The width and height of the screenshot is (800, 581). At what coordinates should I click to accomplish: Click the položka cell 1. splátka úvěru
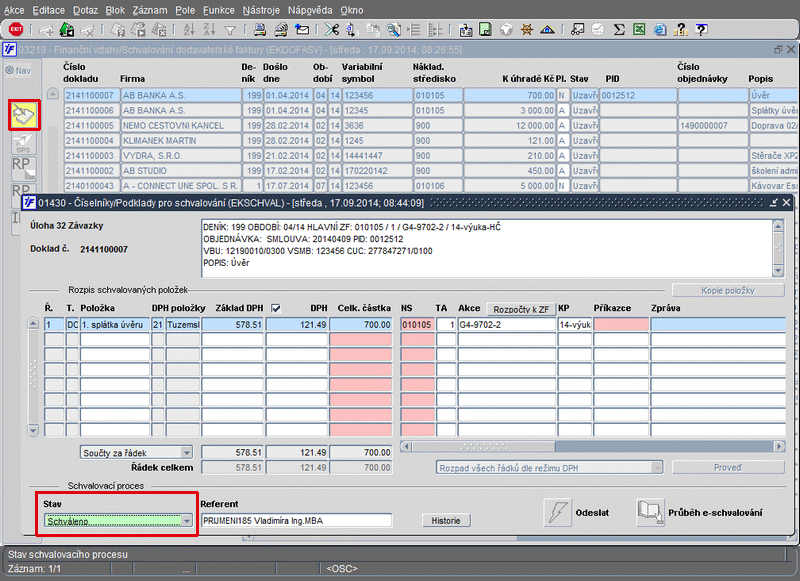click(115, 324)
